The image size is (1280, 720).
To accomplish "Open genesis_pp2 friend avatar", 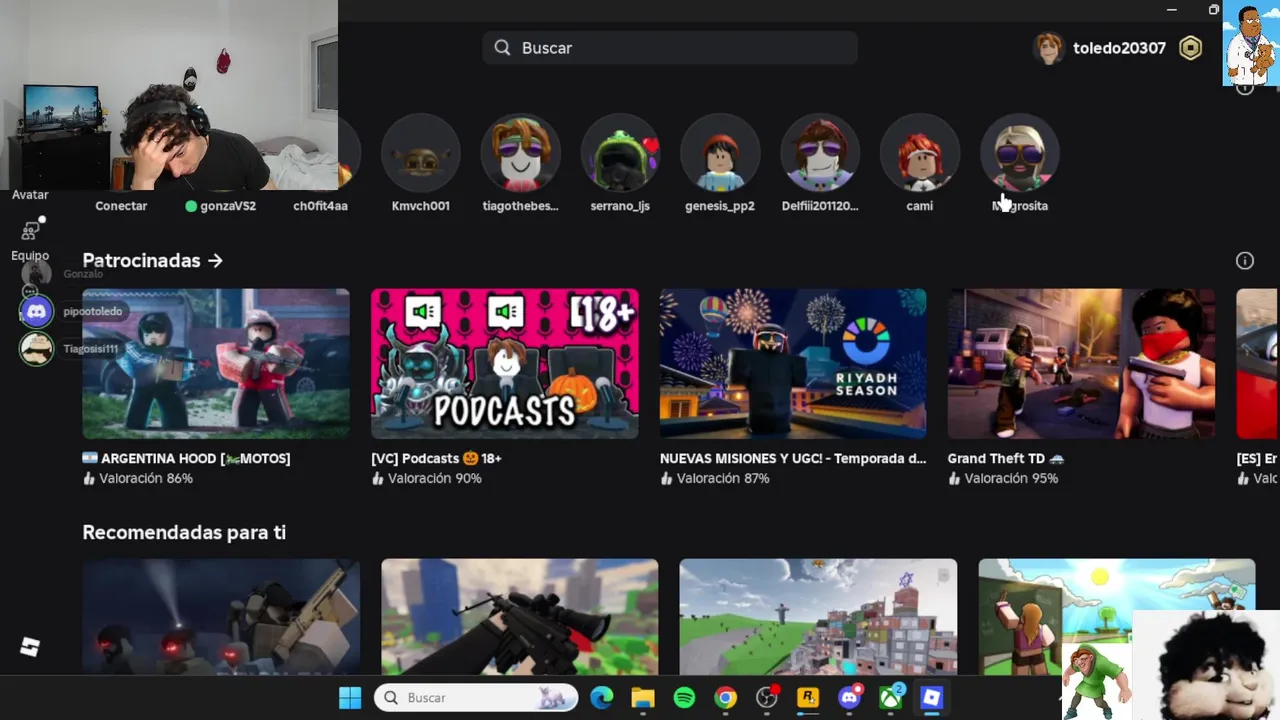I will (x=720, y=153).
